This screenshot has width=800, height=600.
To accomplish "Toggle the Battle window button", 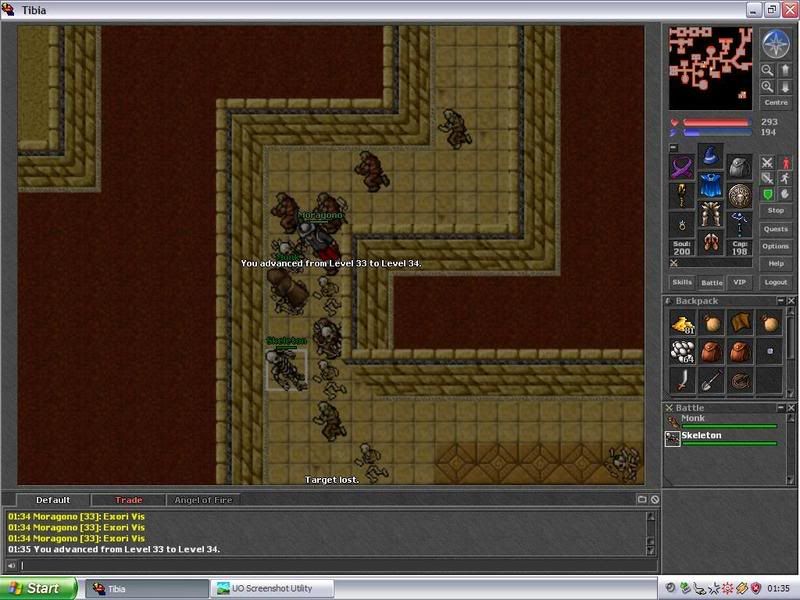I will click(x=711, y=282).
